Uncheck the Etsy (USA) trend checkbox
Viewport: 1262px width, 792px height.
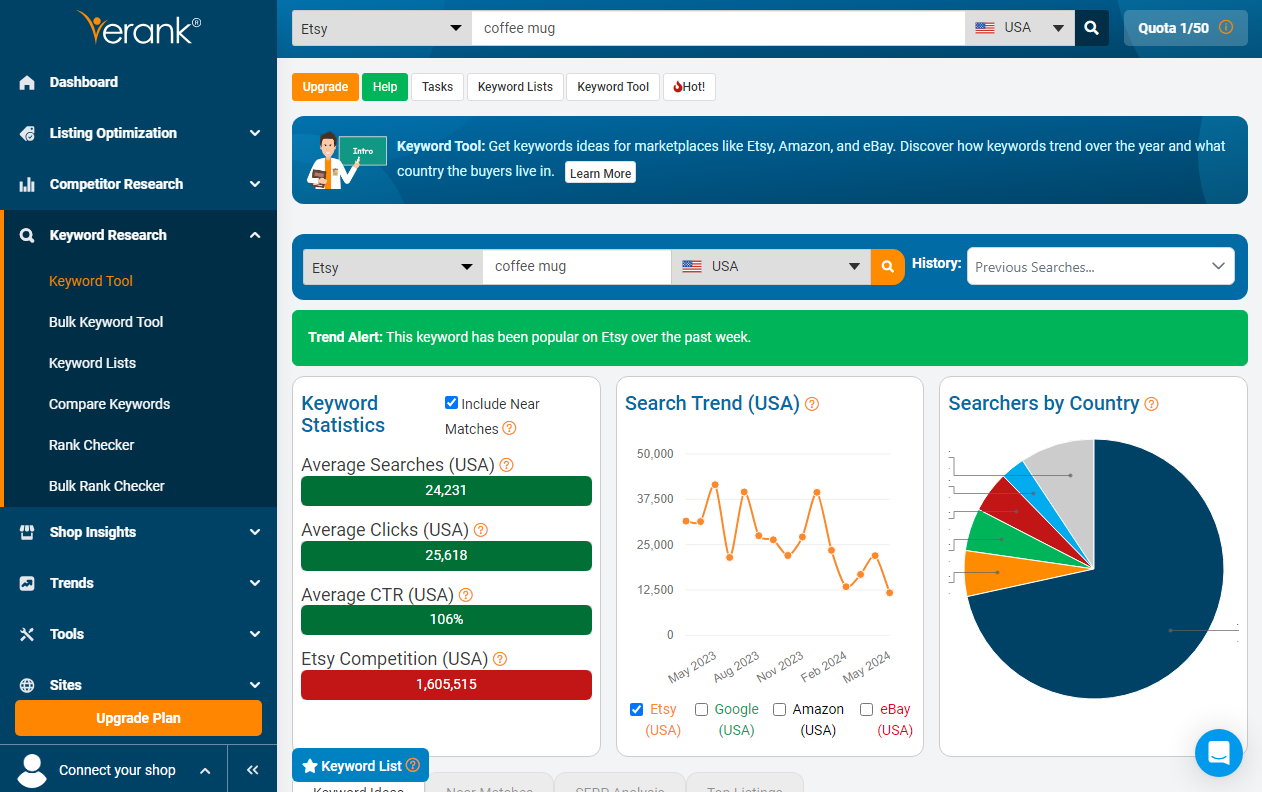637,709
